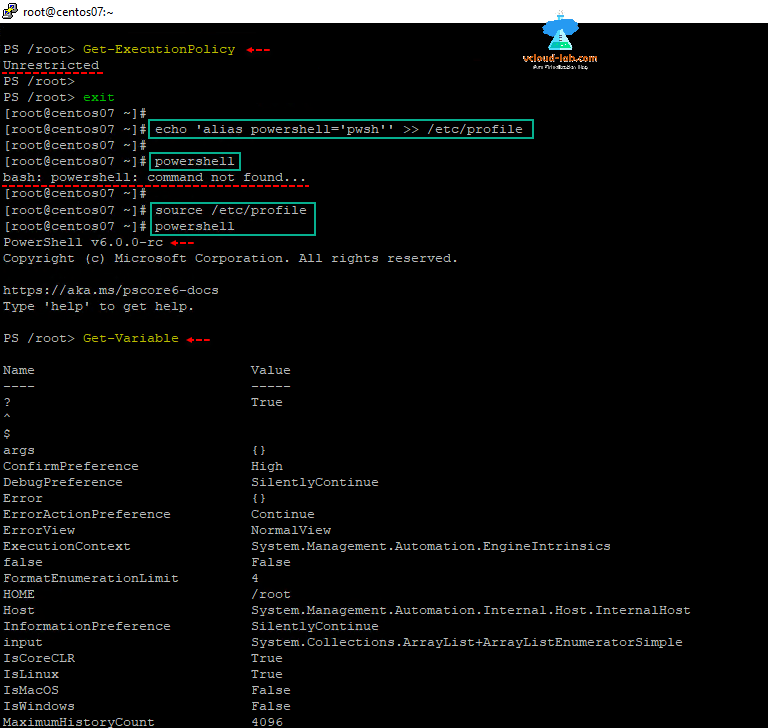Click the HOME variable name

[19, 594]
